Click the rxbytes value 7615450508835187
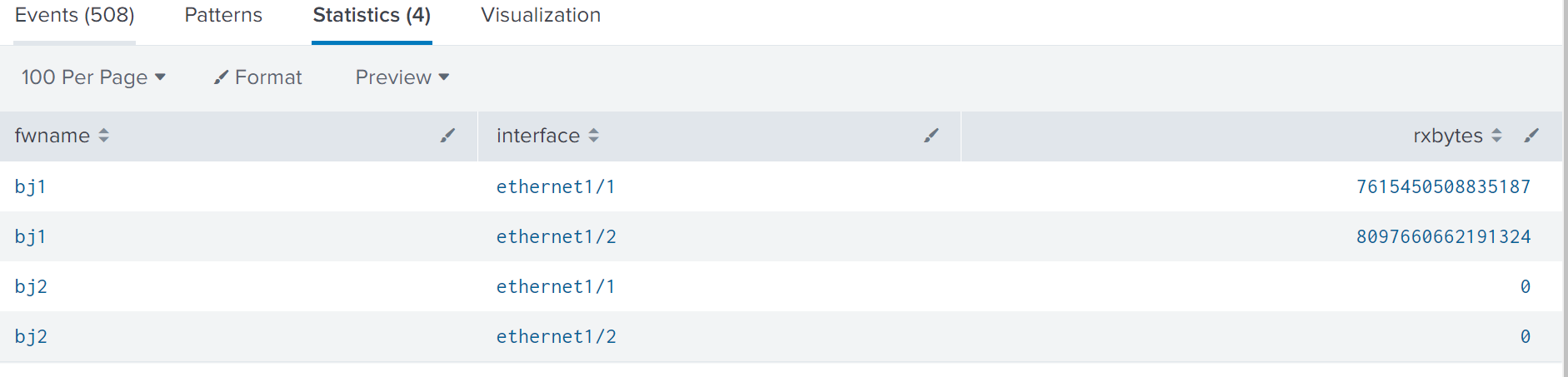Screen dimensions: 1568x377 click(1443, 186)
